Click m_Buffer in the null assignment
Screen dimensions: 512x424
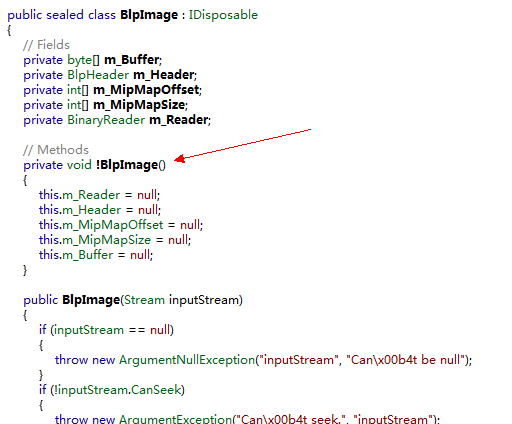tap(88, 255)
